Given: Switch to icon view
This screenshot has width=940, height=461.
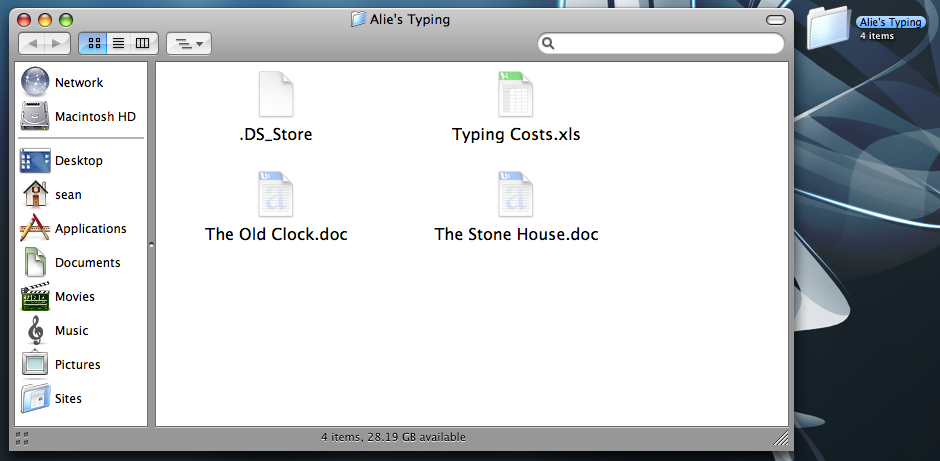Looking at the screenshot, I should tap(94, 43).
